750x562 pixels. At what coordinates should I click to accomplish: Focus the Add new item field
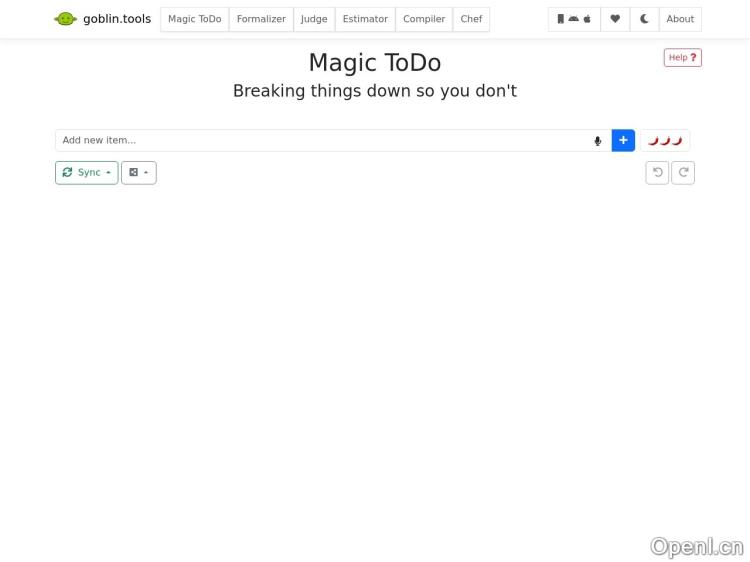(320, 141)
